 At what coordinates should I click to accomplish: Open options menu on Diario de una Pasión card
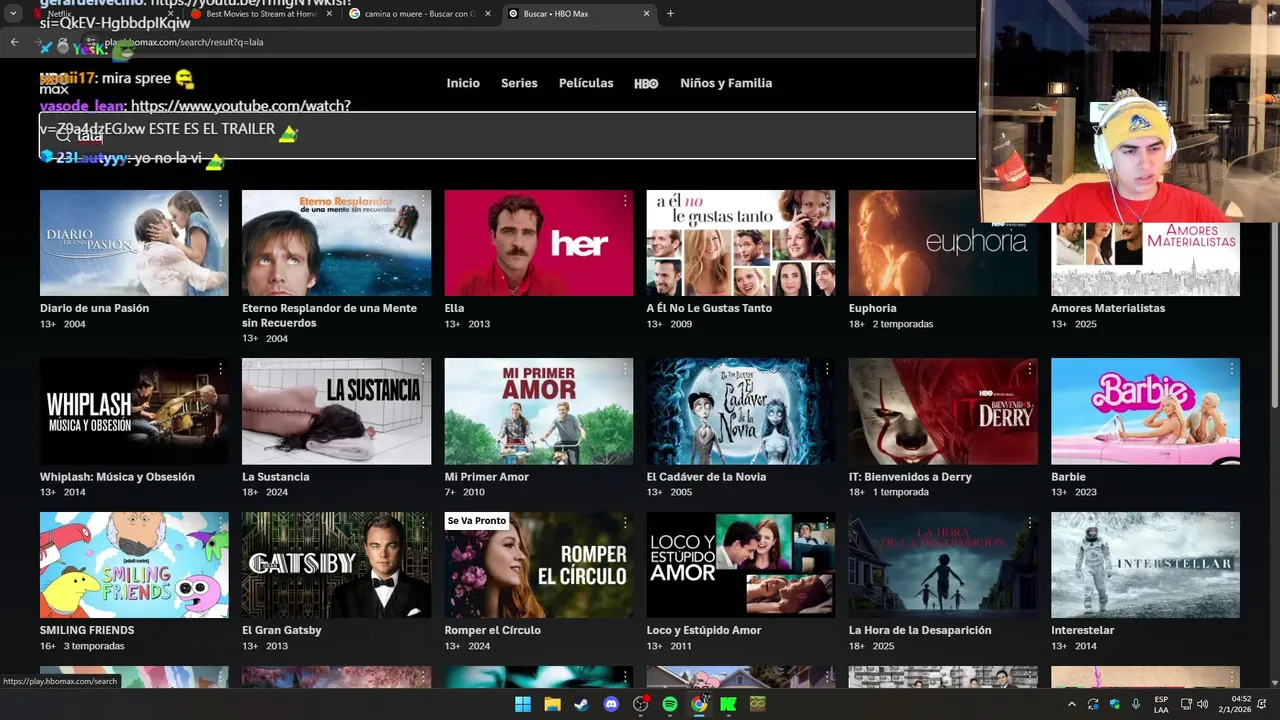pos(220,201)
